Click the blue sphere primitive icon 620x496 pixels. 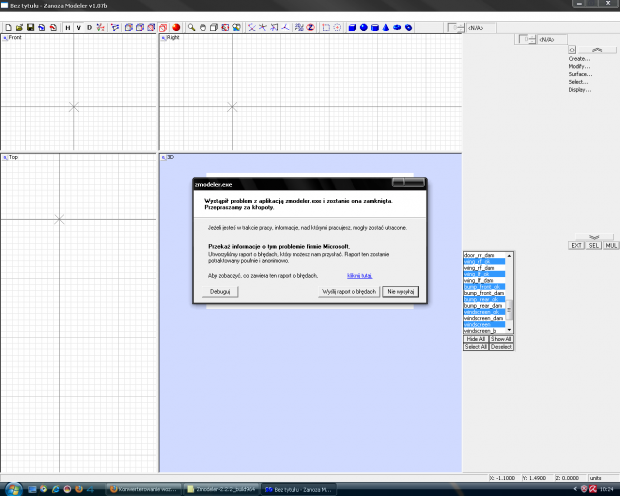point(363,28)
